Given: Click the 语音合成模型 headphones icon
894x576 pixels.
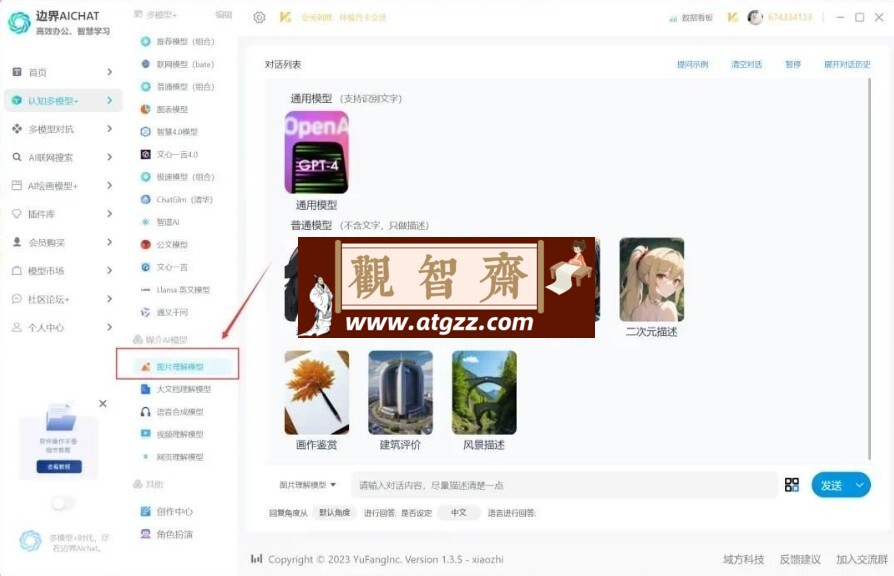Looking at the screenshot, I should coord(145,412).
